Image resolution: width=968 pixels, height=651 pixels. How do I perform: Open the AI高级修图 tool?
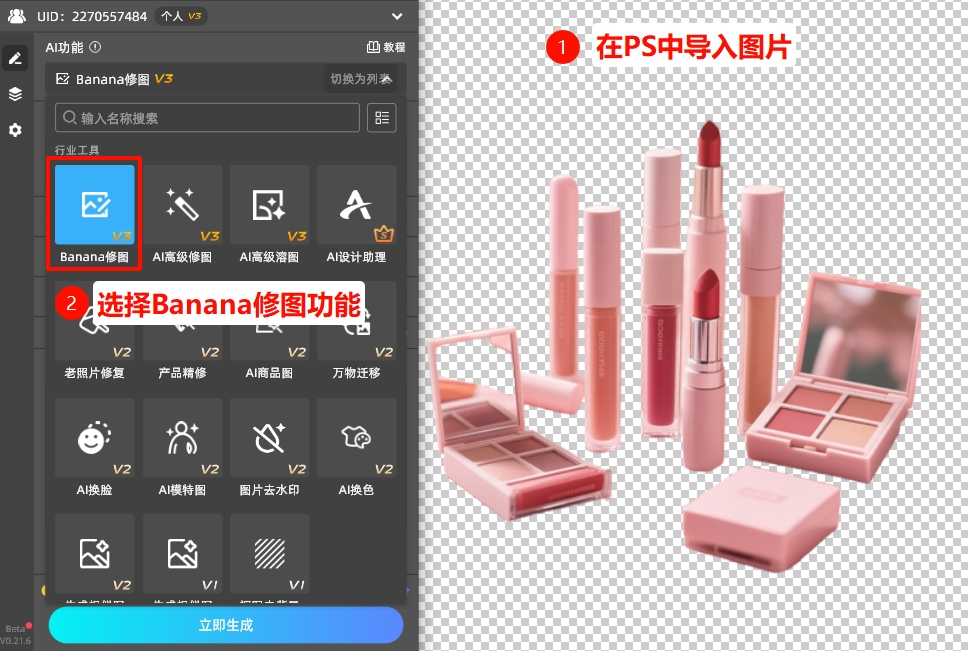click(x=181, y=205)
